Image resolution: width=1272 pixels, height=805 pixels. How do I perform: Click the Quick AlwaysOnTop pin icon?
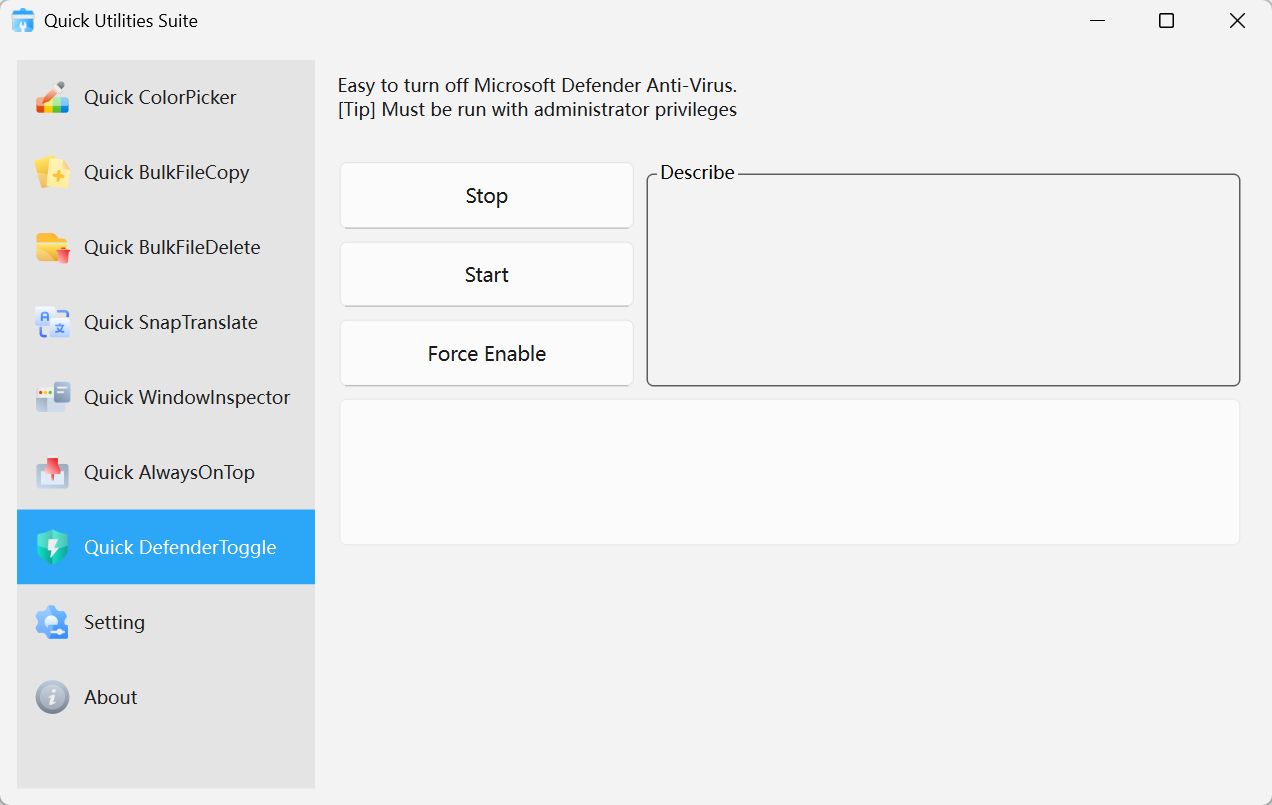[52, 472]
